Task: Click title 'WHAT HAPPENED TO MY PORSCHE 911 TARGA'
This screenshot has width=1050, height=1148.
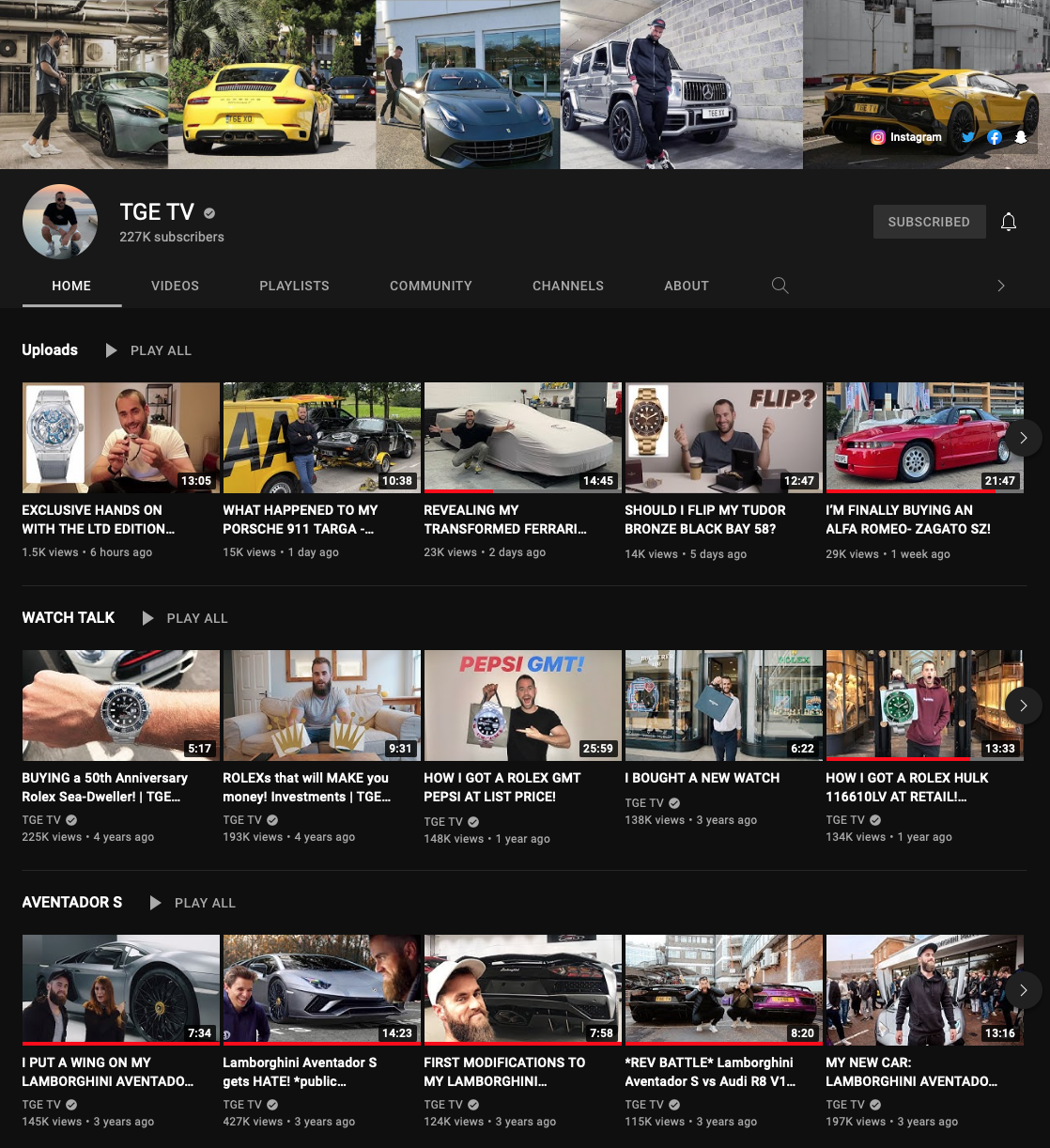Action: [301, 520]
